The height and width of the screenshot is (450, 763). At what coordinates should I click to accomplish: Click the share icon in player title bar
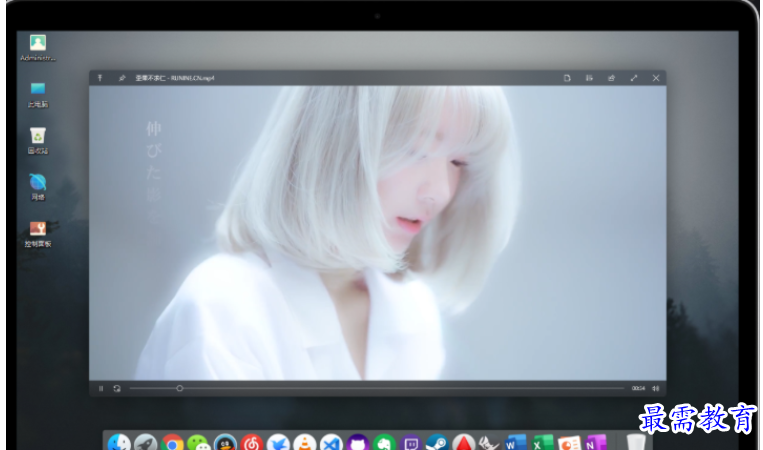[612, 78]
